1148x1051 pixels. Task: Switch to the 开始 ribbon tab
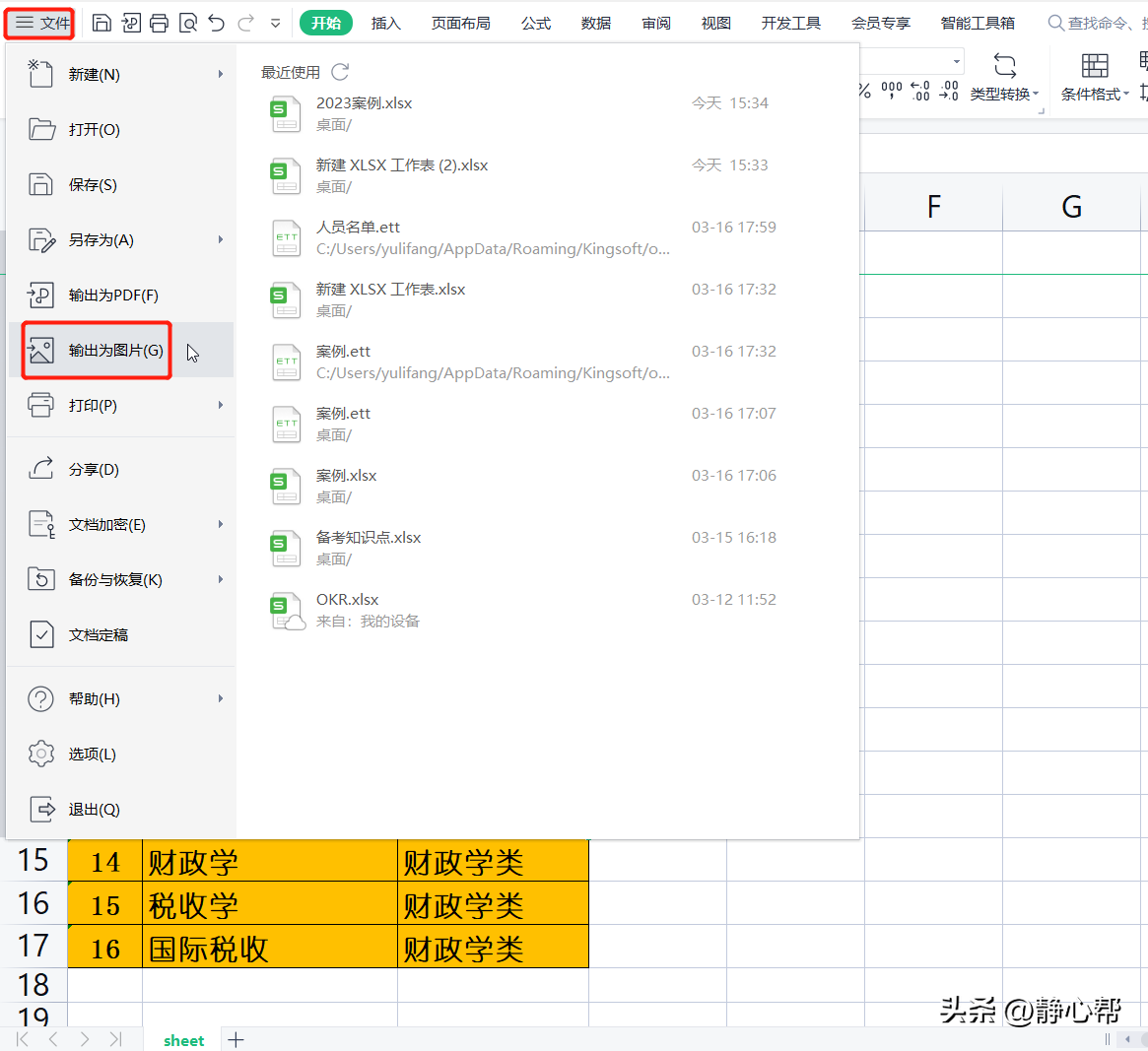tap(326, 24)
